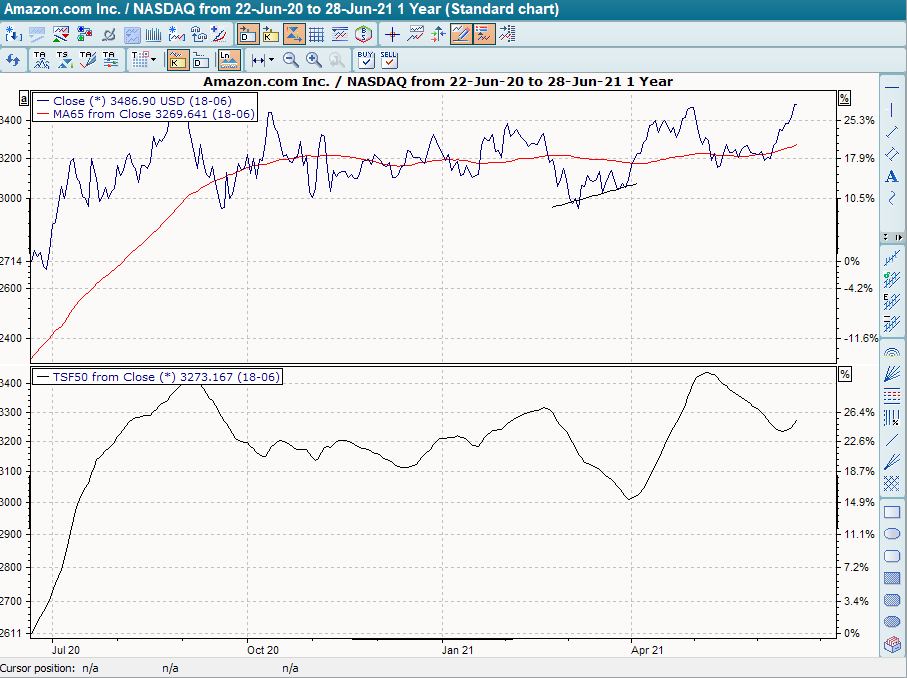Viewport: 907px width, 678px height.
Task: Select the crosshair pointer tool
Action: 390,33
